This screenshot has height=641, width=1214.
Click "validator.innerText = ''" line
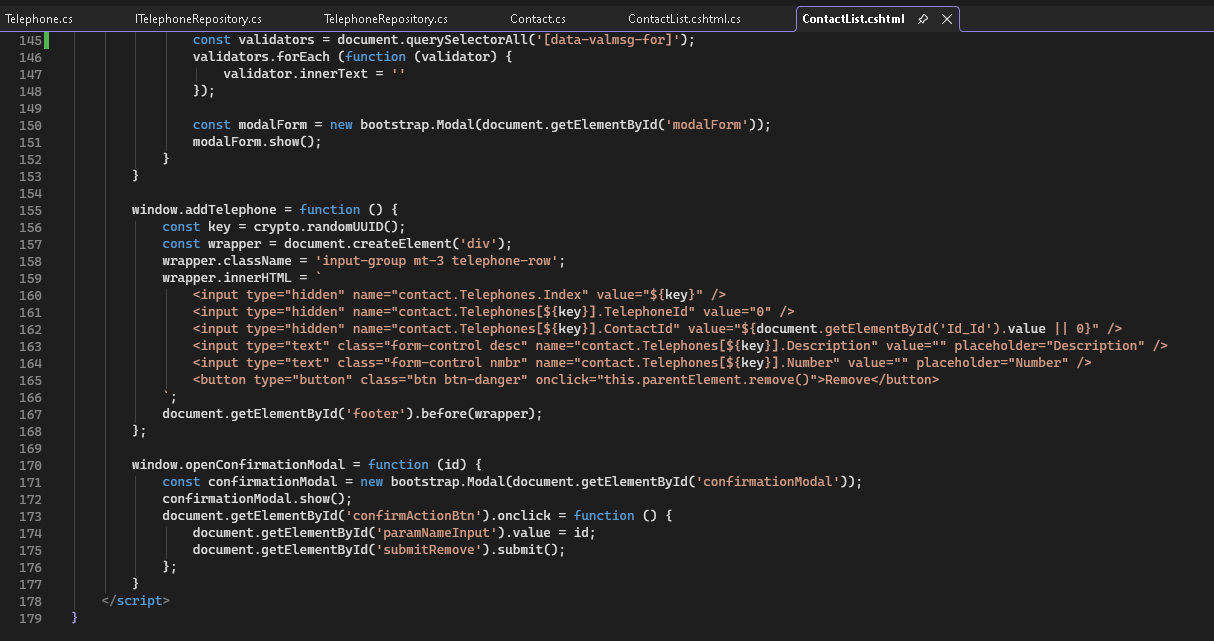coord(314,74)
